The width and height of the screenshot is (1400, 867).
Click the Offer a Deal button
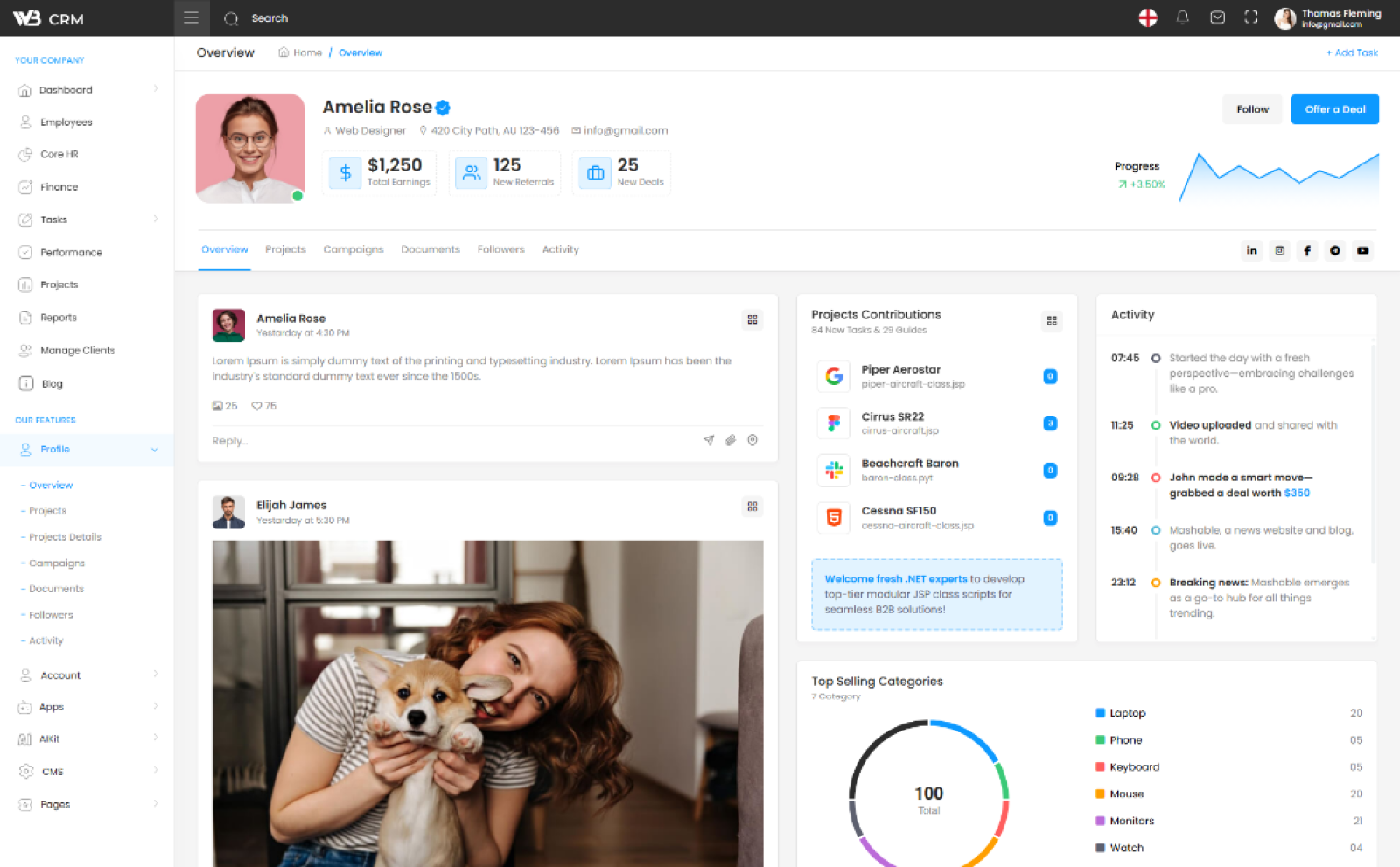coord(1335,109)
